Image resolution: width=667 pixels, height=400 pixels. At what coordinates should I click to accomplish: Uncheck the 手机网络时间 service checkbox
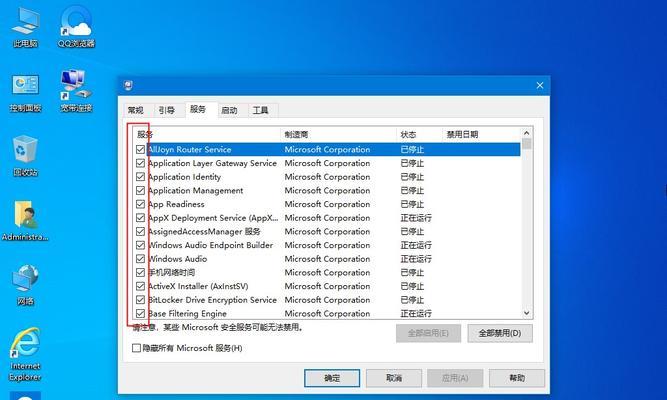(x=140, y=272)
